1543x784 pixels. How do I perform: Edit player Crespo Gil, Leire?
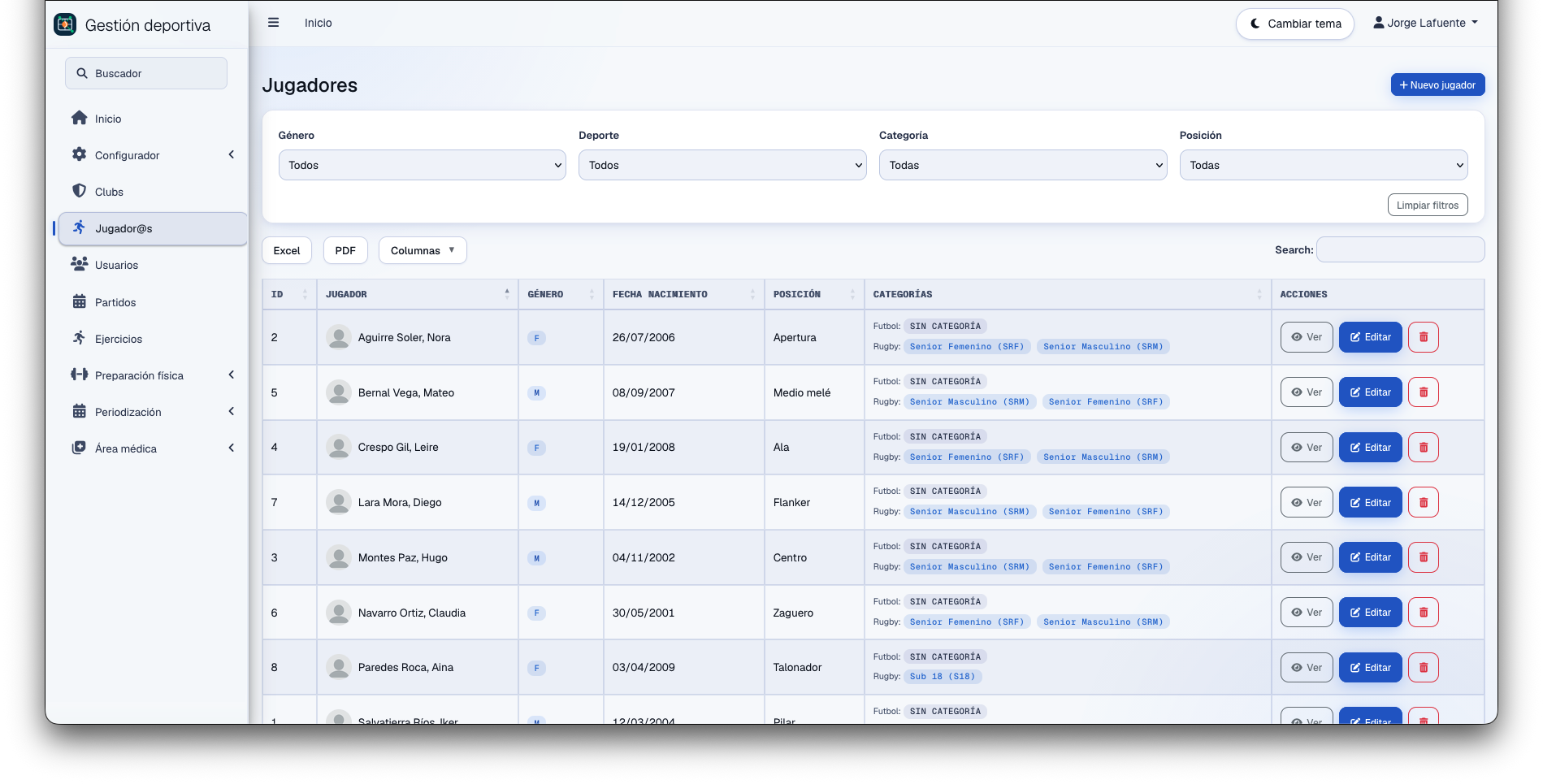(1371, 448)
